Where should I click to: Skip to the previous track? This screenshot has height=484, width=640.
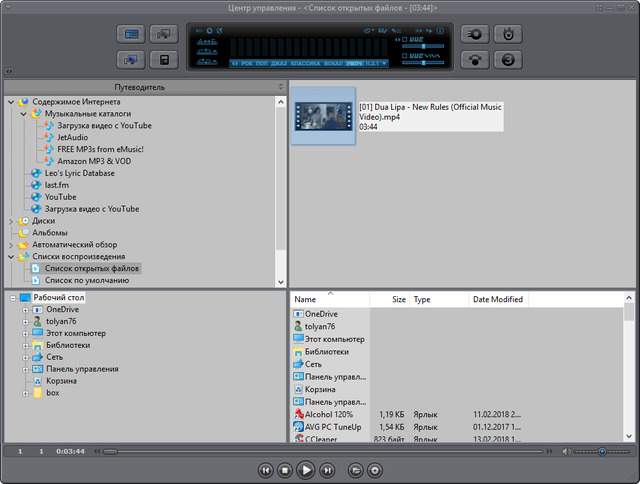(265, 469)
